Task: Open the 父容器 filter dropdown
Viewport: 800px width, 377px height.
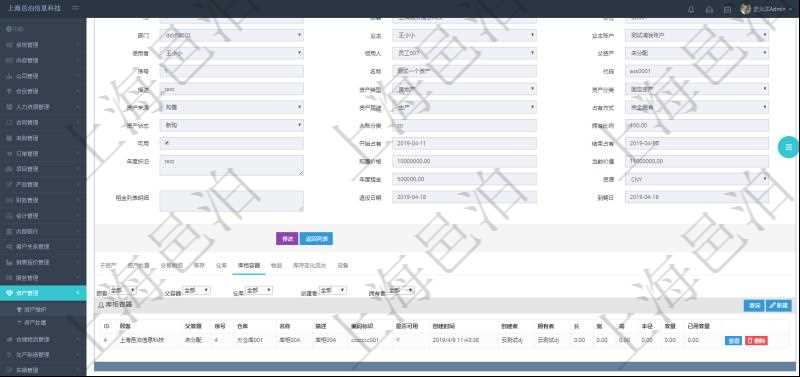Action: pos(196,290)
